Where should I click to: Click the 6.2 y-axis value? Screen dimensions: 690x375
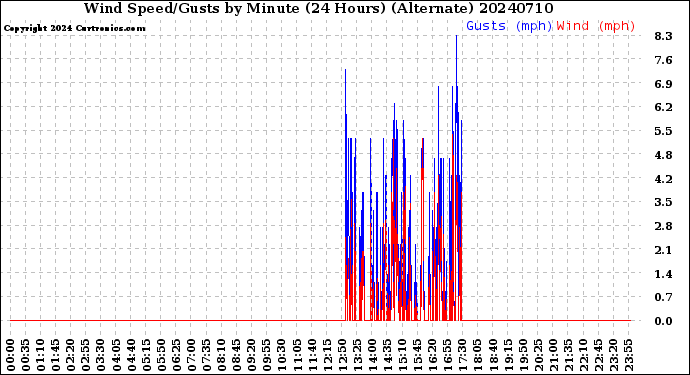point(664,107)
